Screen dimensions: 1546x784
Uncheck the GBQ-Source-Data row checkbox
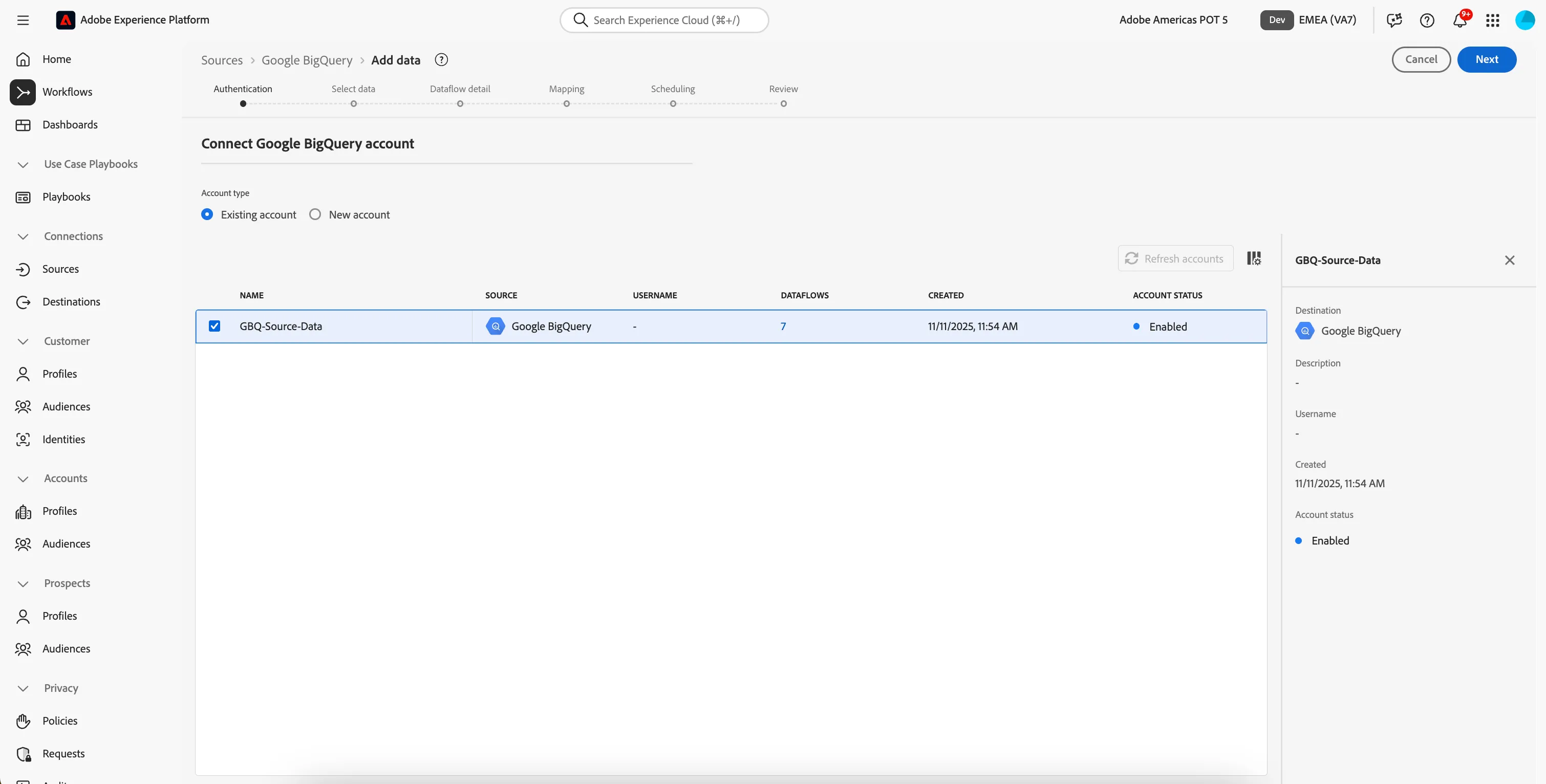pyautogui.click(x=214, y=326)
